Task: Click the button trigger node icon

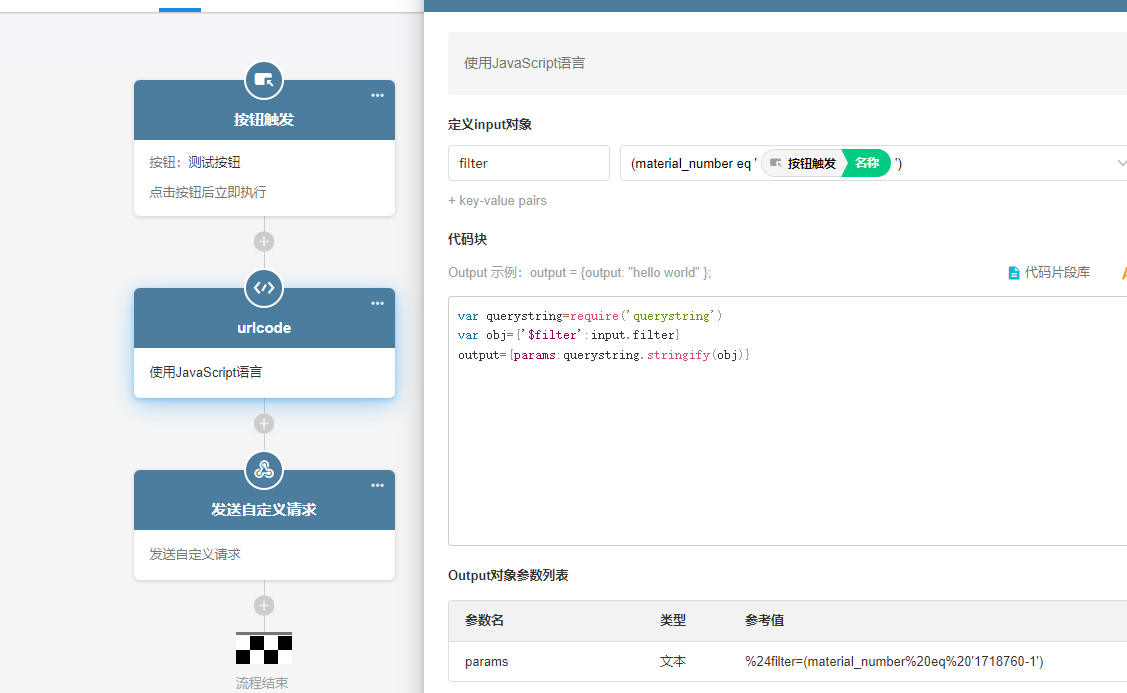Action: click(264, 80)
